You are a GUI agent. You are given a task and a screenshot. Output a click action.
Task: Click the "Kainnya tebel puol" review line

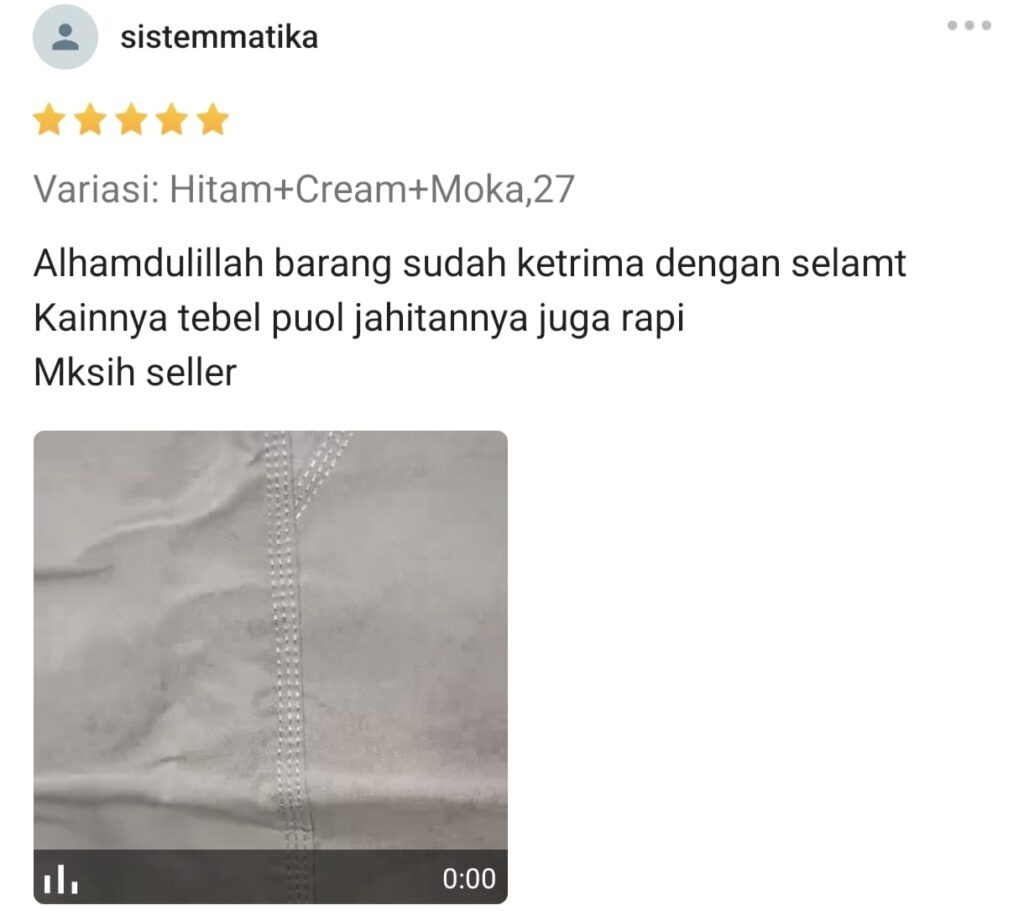(x=359, y=319)
